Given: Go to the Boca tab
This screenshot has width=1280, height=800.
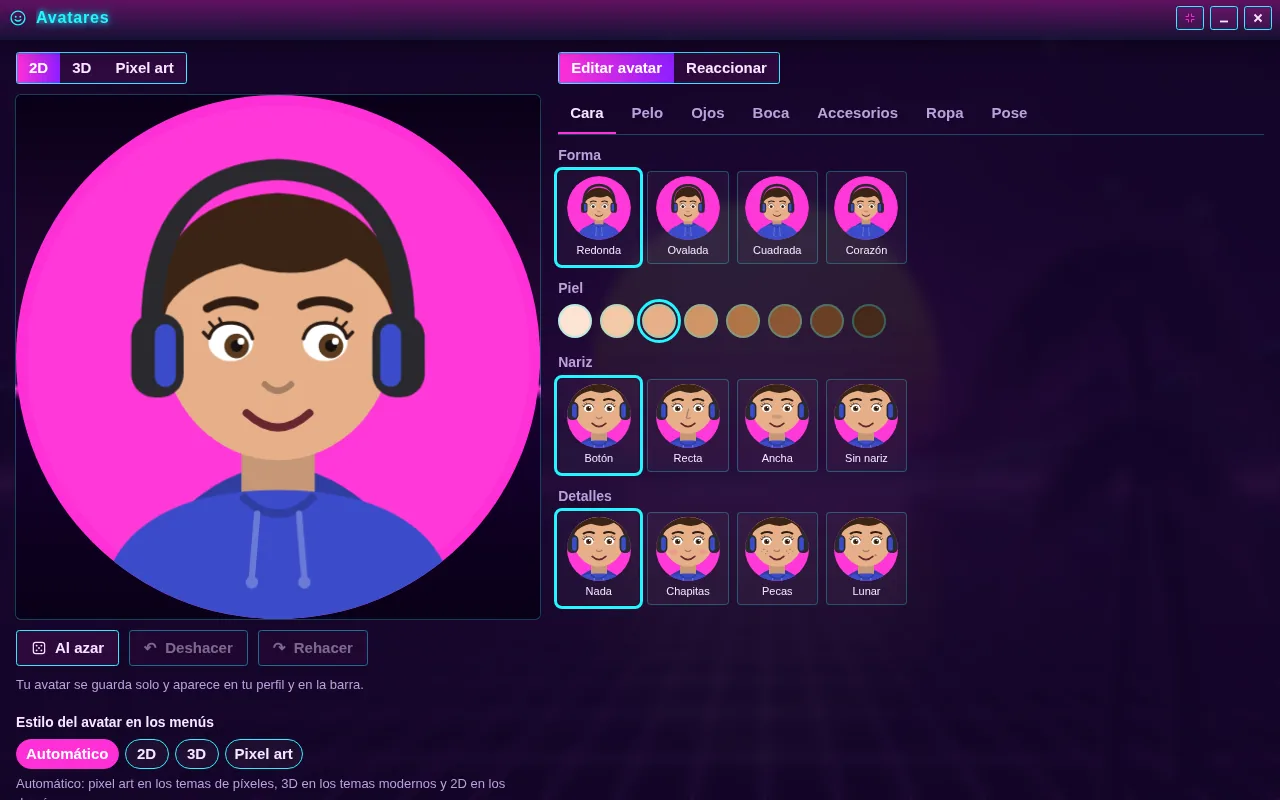Looking at the screenshot, I should (771, 113).
